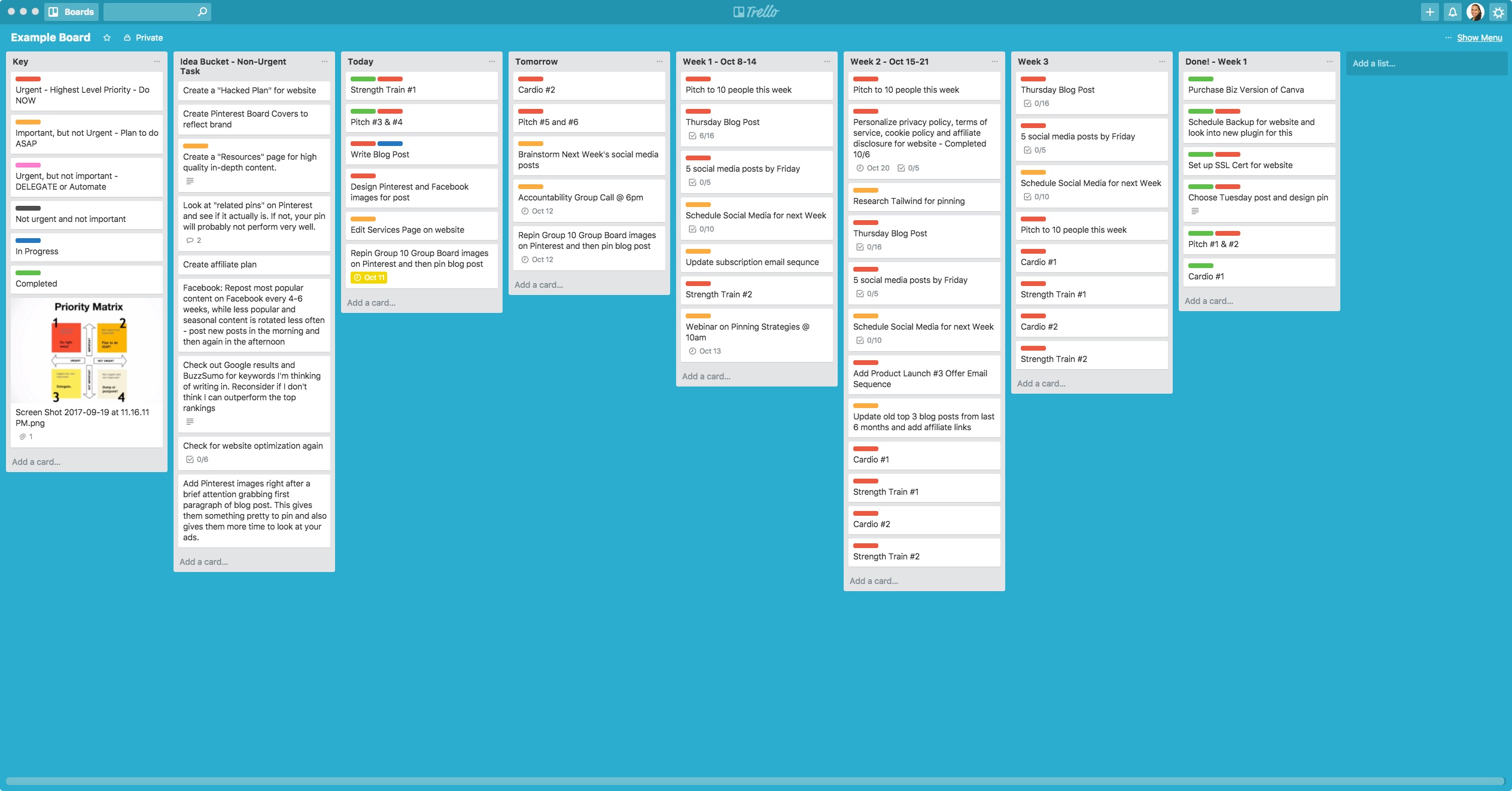Open the Write Blog Post card
The height and width of the screenshot is (791, 1512).
click(422, 150)
